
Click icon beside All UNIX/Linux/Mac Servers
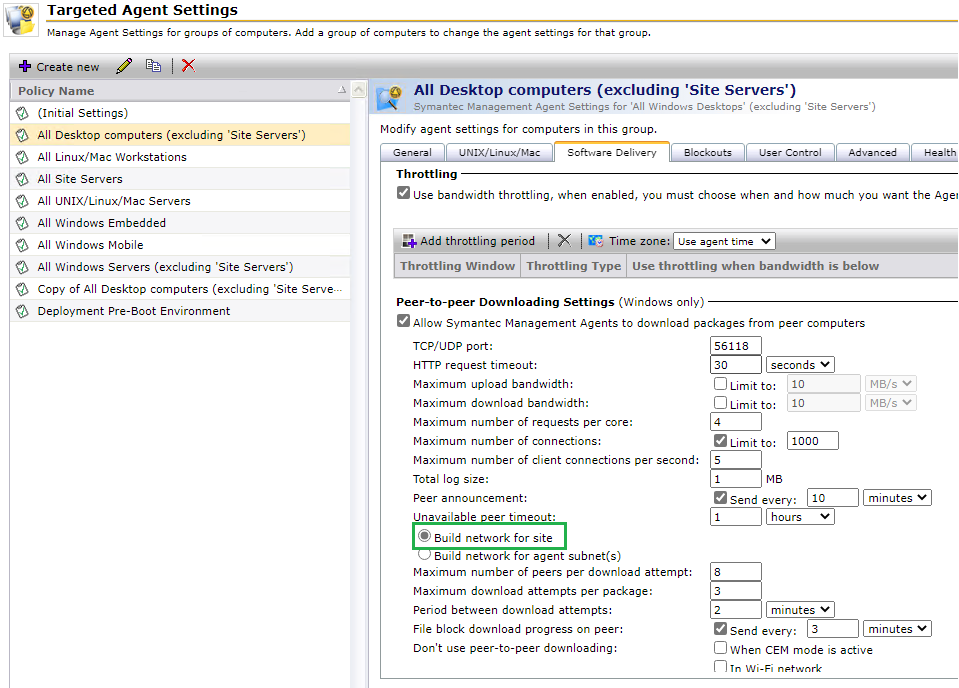click(23, 201)
